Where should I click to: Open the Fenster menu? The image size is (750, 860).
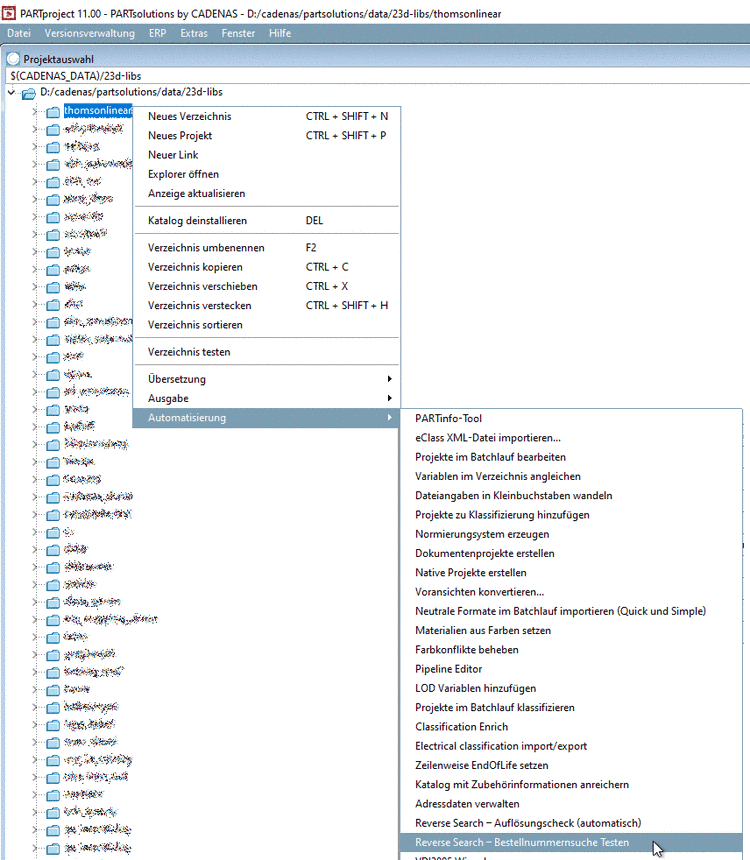click(x=238, y=33)
